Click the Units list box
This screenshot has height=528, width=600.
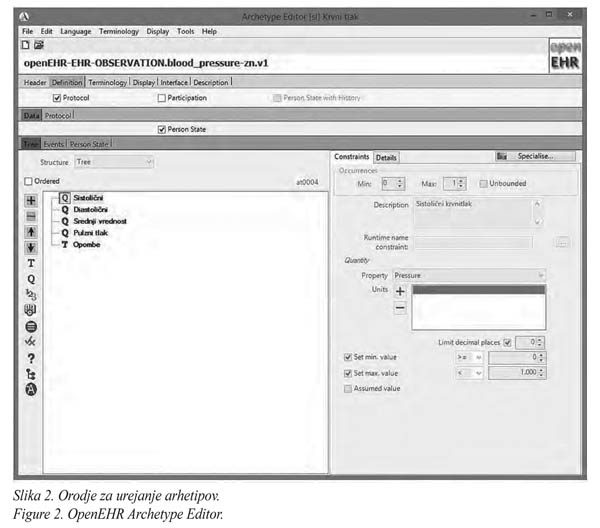pos(478,307)
